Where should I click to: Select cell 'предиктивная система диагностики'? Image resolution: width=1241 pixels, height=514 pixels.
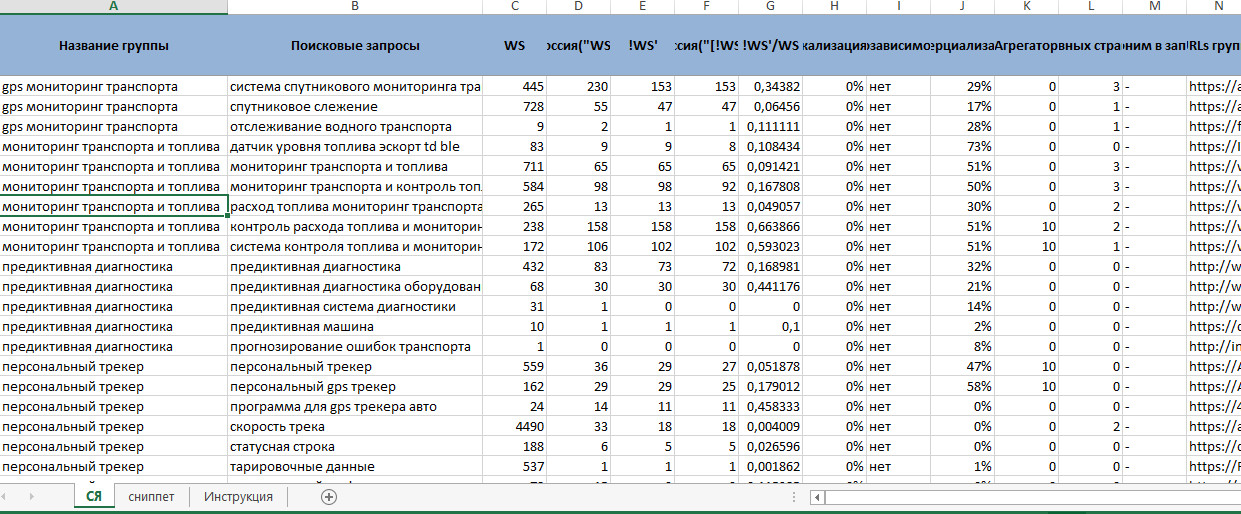(355, 307)
